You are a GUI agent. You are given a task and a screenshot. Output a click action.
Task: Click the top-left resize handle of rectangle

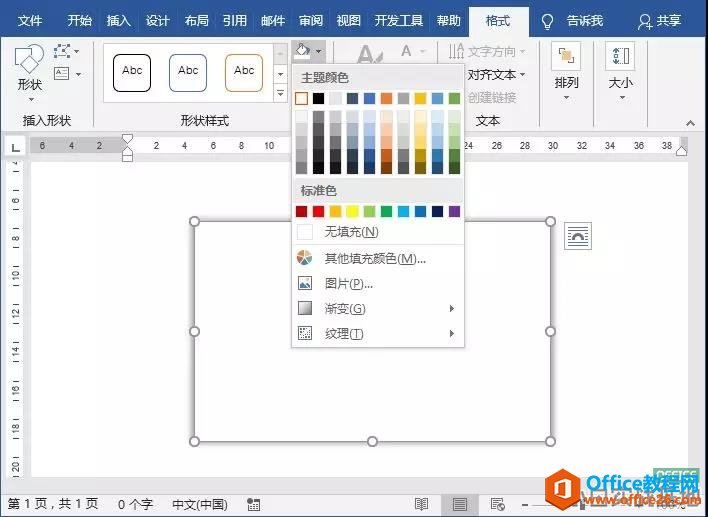194,221
